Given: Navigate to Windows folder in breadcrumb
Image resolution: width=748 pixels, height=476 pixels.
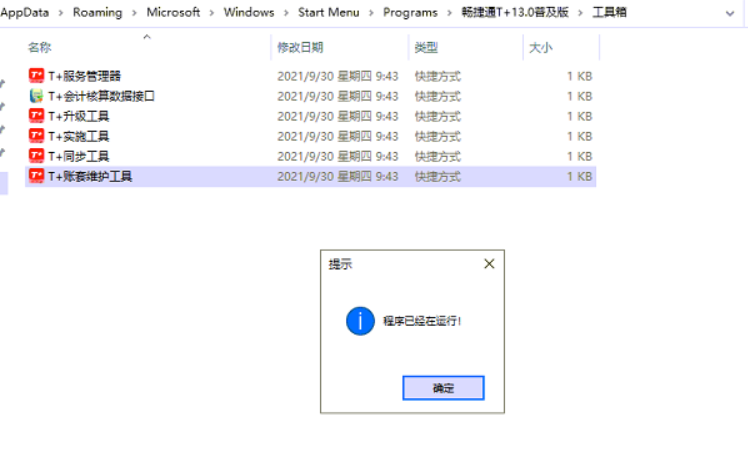Looking at the screenshot, I should (249, 12).
